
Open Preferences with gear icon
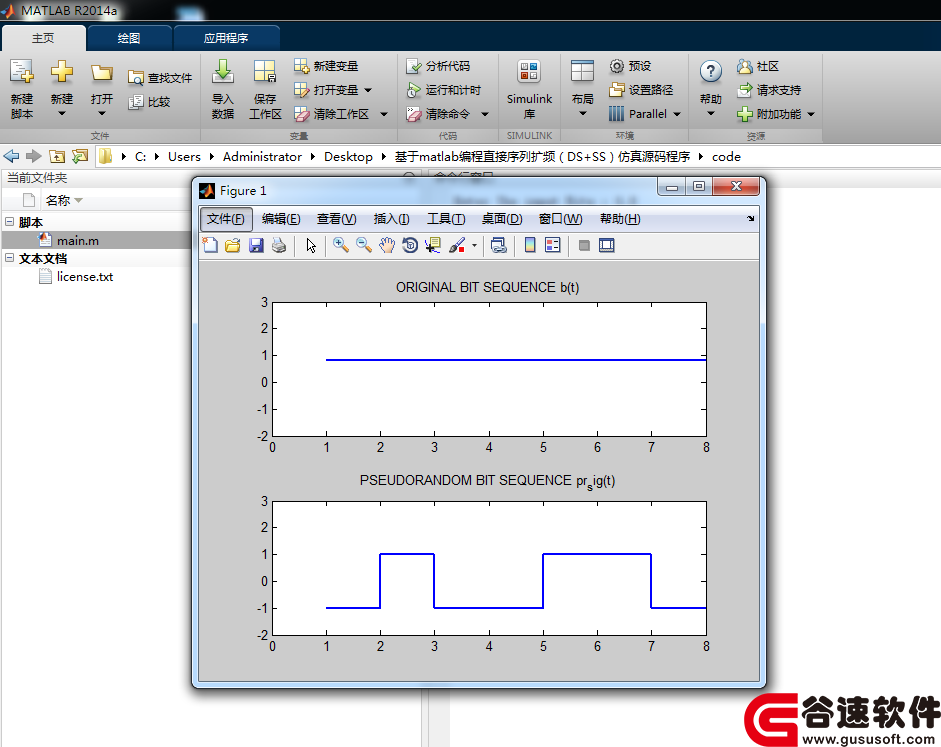pos(630,66)
